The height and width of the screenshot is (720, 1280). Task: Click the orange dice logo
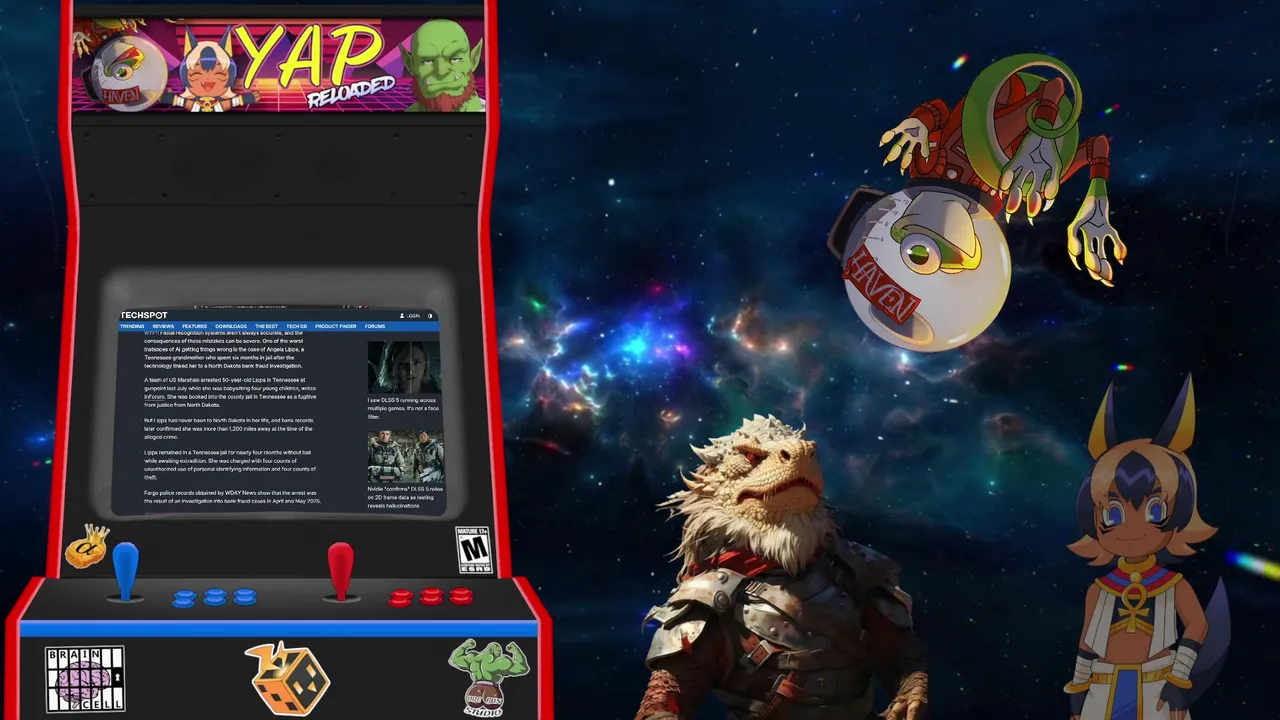tap(288, 679)
